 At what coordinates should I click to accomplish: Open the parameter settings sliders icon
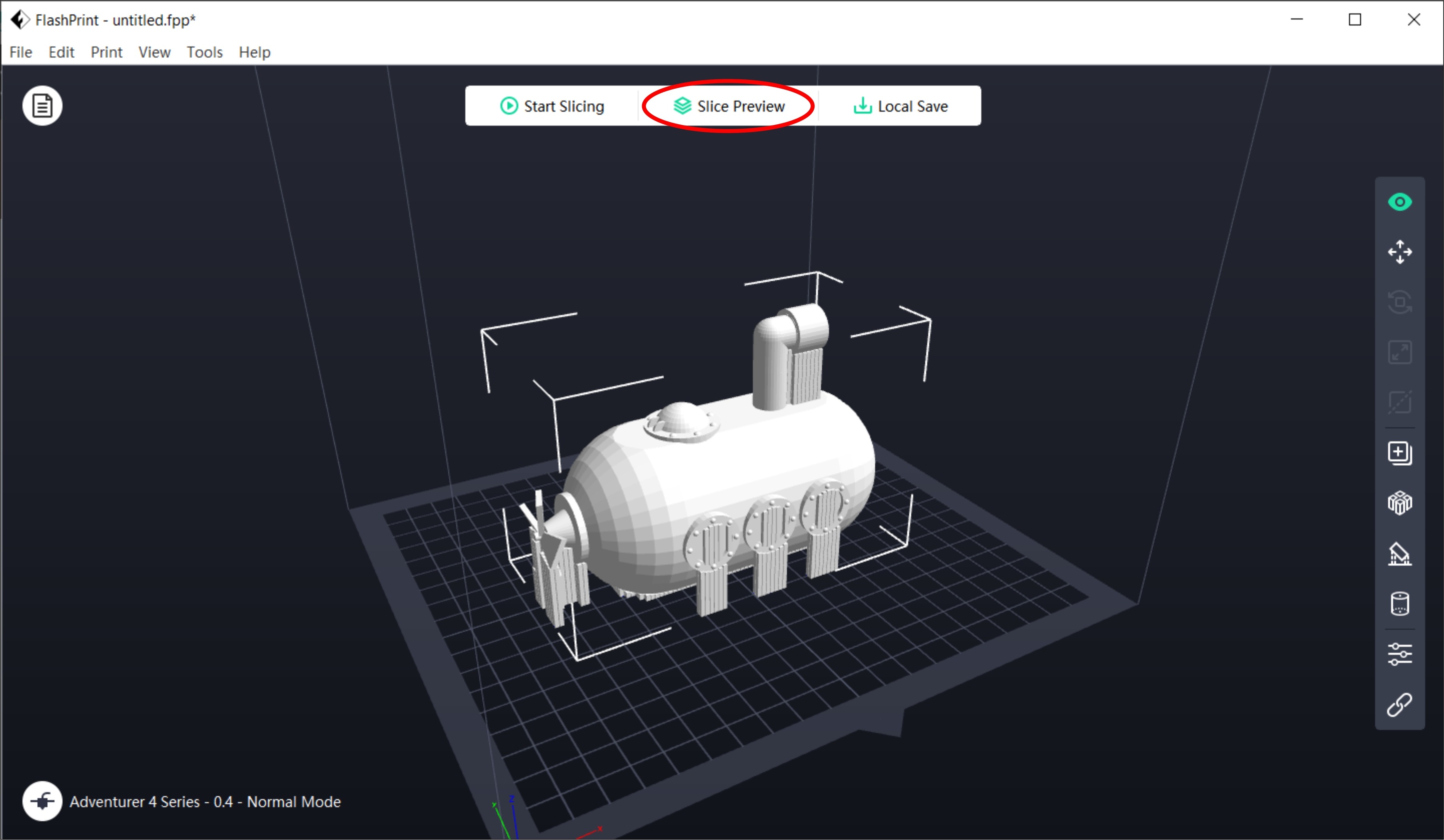click(1399, 654)
